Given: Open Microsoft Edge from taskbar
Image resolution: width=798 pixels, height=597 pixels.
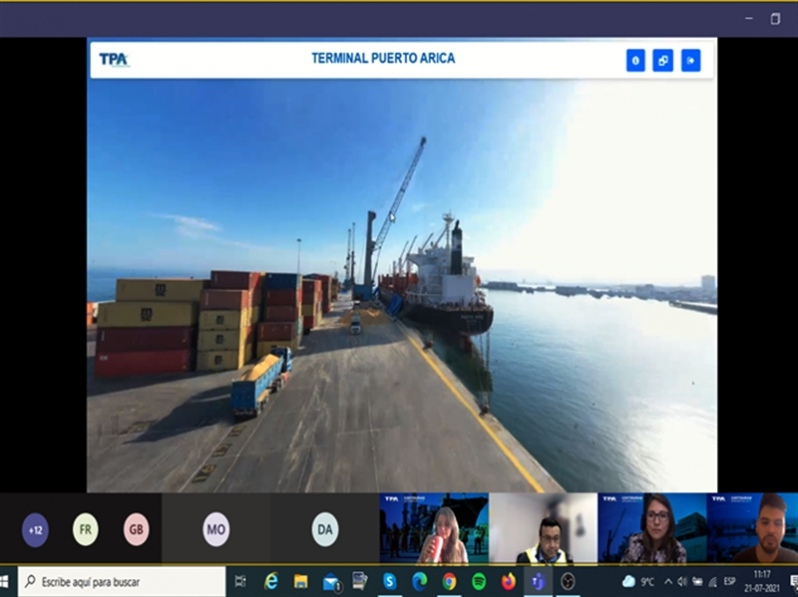Looking at the screenshot, I should point(419,581).
